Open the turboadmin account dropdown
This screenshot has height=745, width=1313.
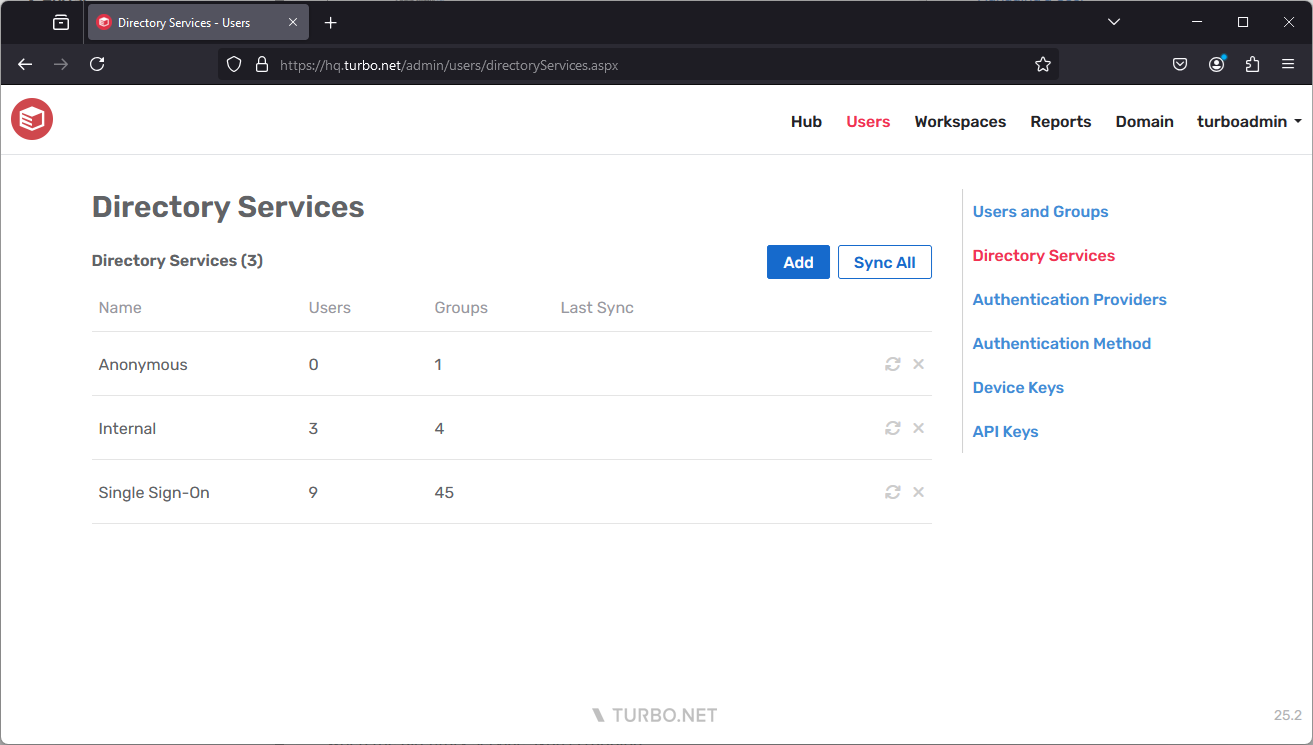(x=1248, y=121)
